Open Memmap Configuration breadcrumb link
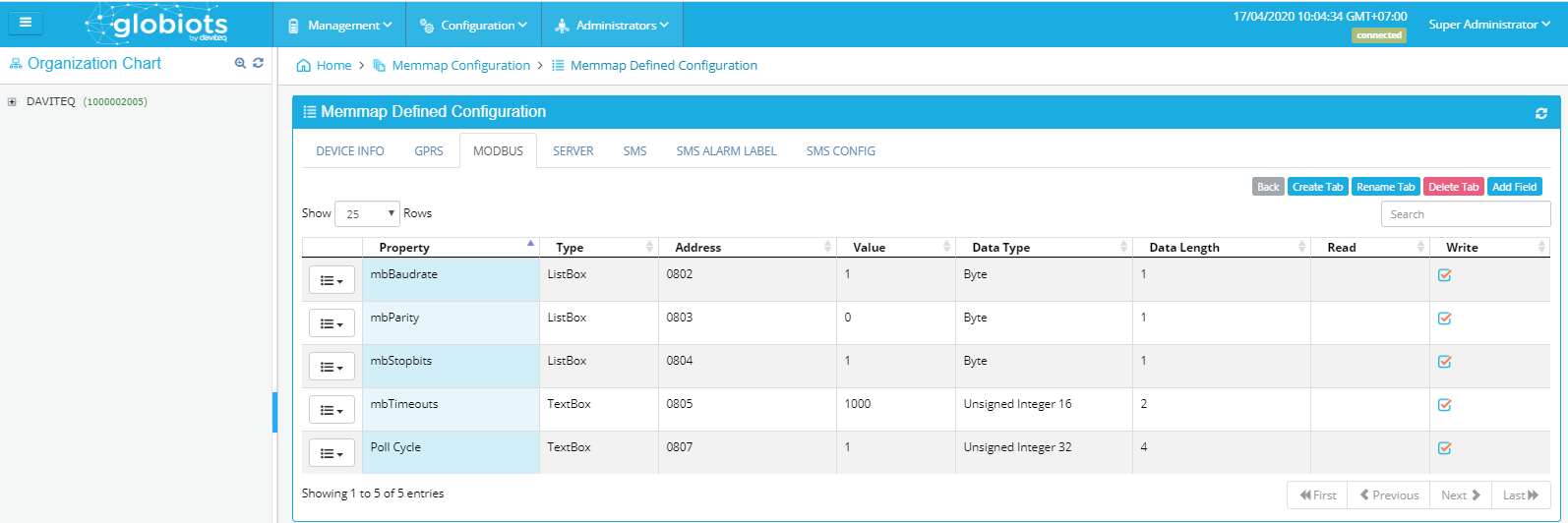 460,66
